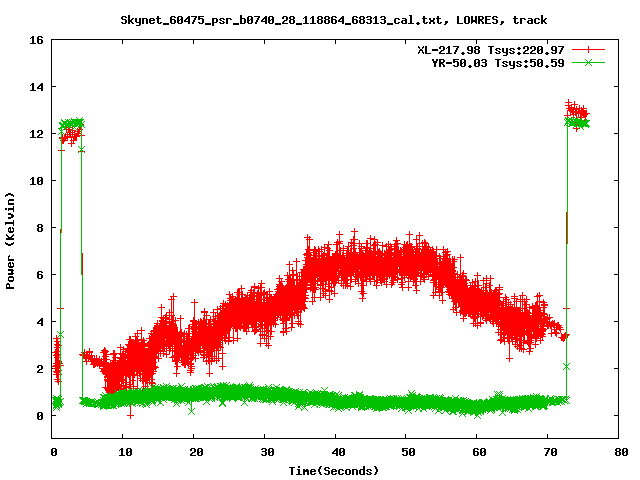The height and width of the screenshot is (480, 640).
Task: Click the y-axis tick label 6
Action: point(40,275)
